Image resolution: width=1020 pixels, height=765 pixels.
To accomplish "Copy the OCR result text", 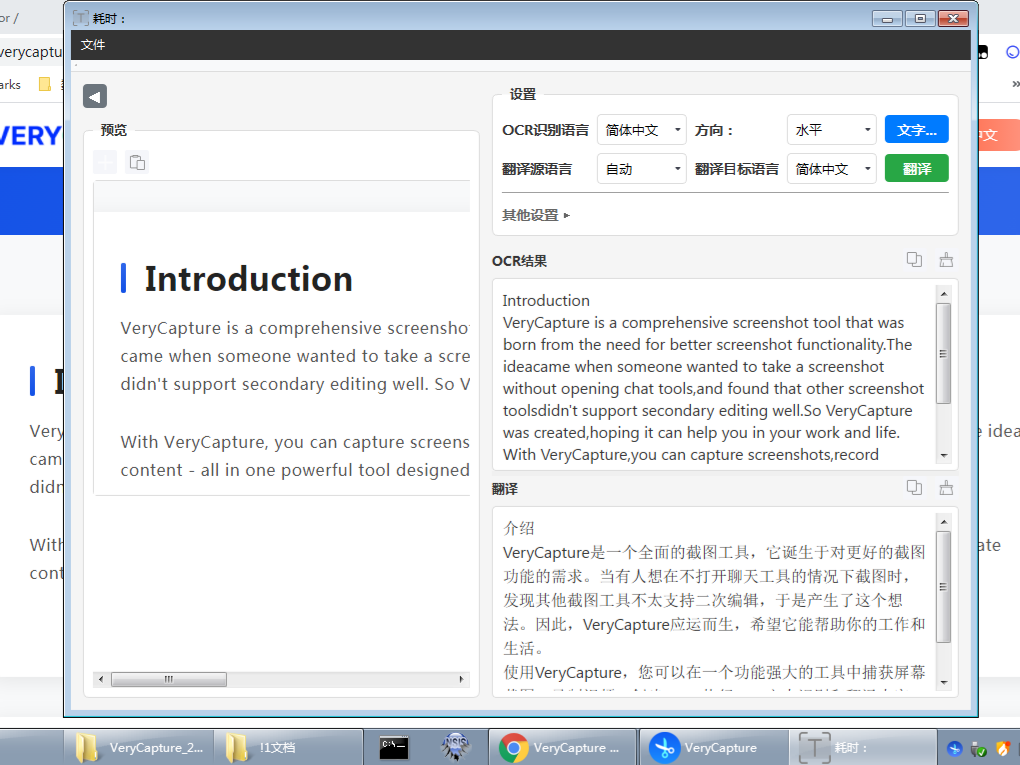I will pyautogui.click(x=914, y=260).
